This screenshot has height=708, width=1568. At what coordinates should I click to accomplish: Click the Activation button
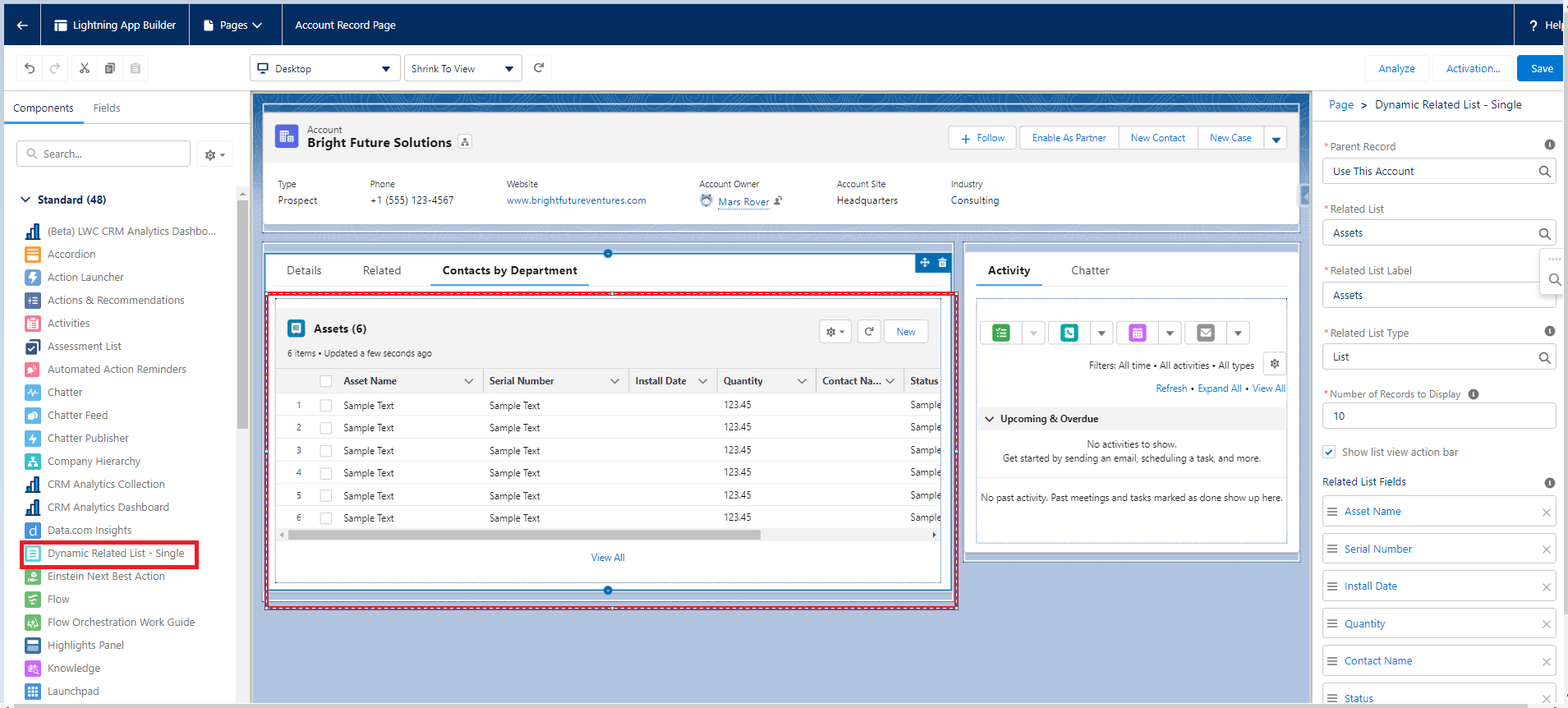point(1473,68)
